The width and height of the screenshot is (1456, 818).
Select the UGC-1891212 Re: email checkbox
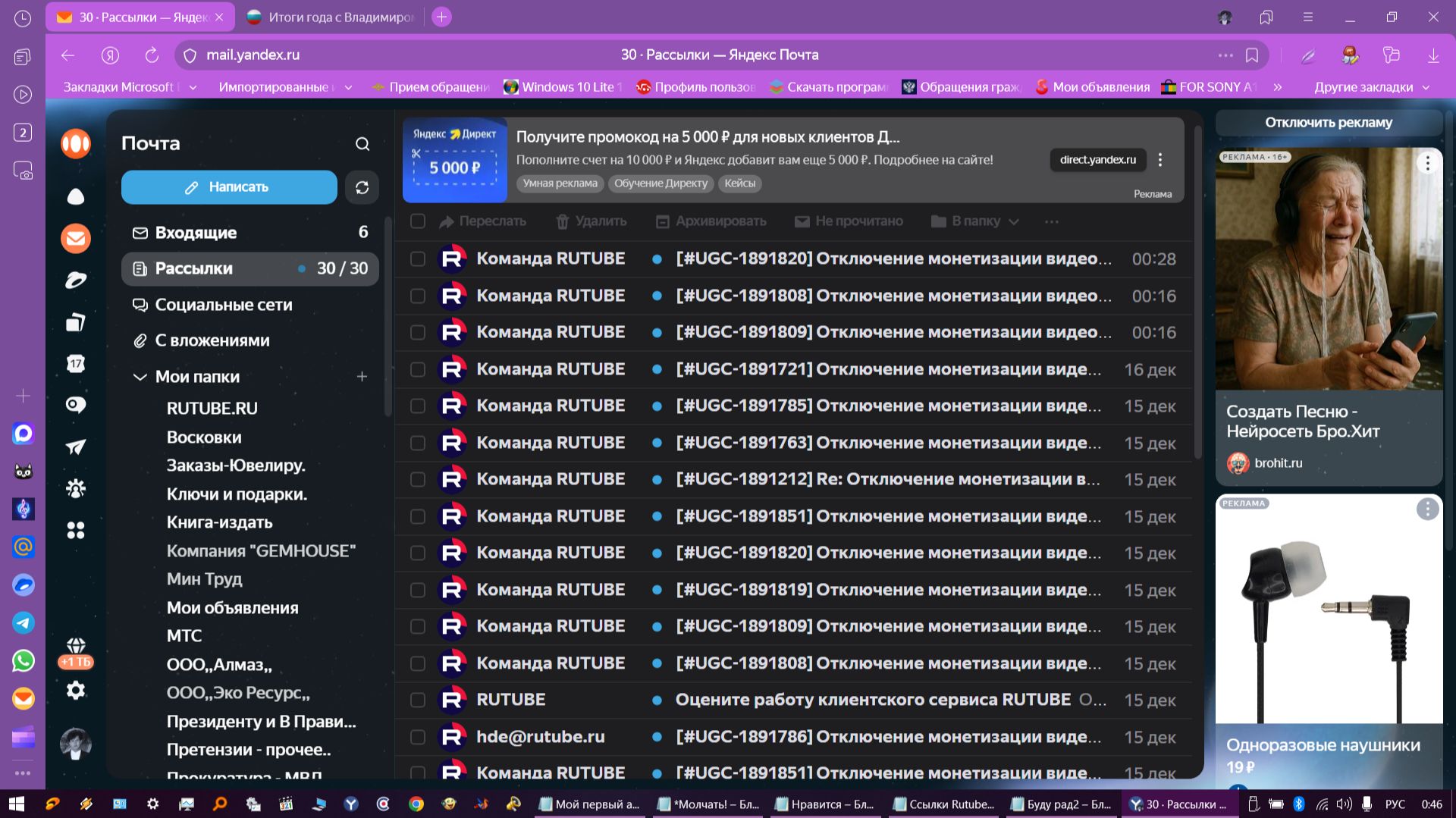pos(418,479)
